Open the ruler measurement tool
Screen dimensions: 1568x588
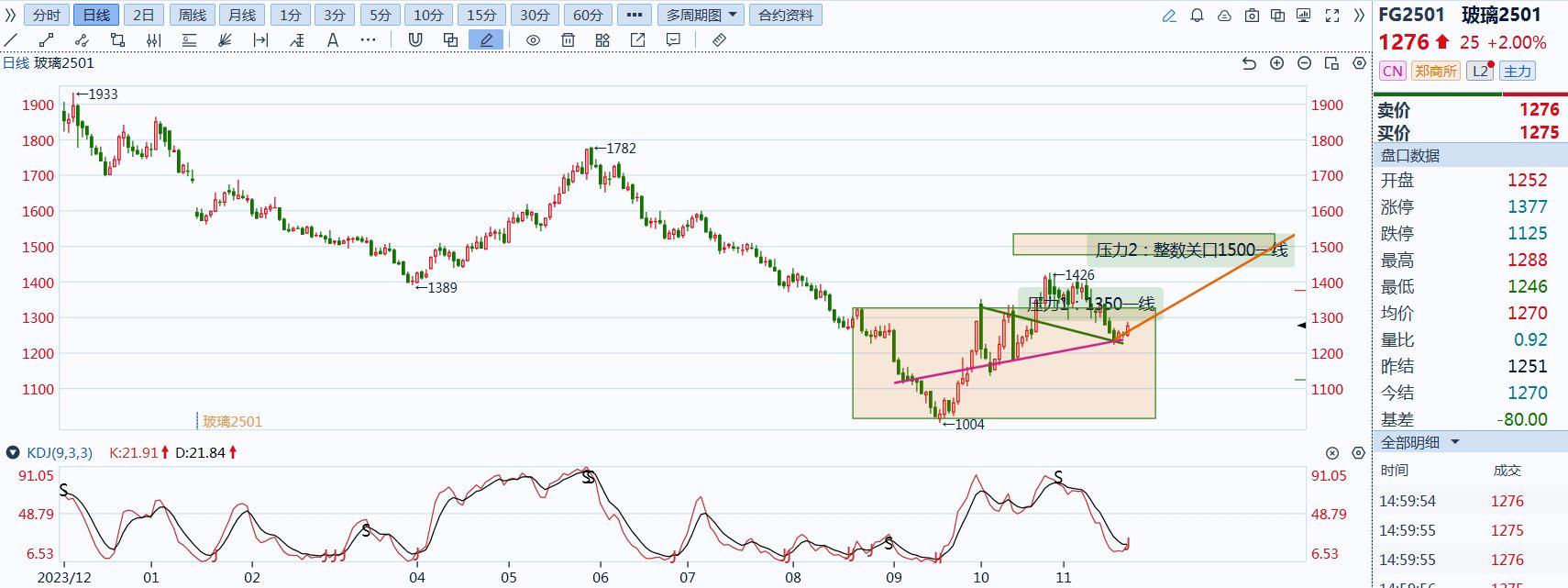(x=719, y=39)
